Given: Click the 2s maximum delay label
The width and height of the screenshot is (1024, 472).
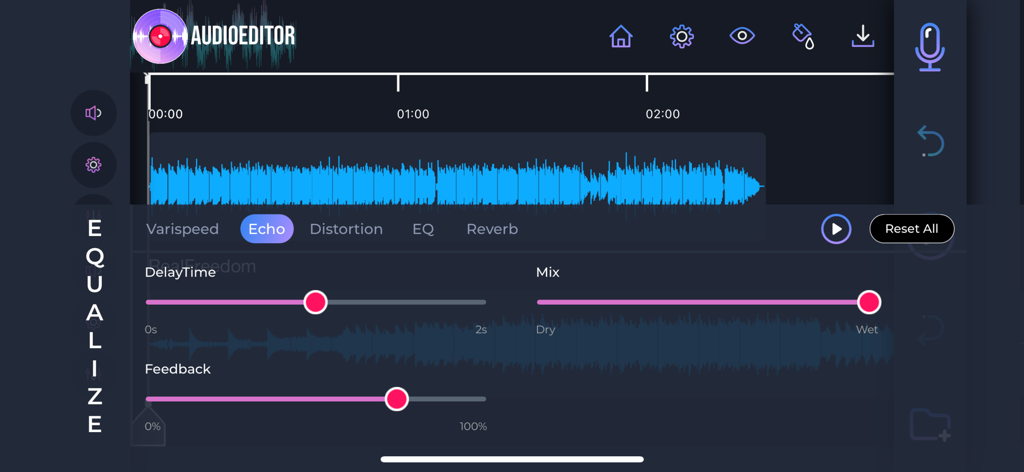Looking at the screenshot, I should click(x=481, y=330).
